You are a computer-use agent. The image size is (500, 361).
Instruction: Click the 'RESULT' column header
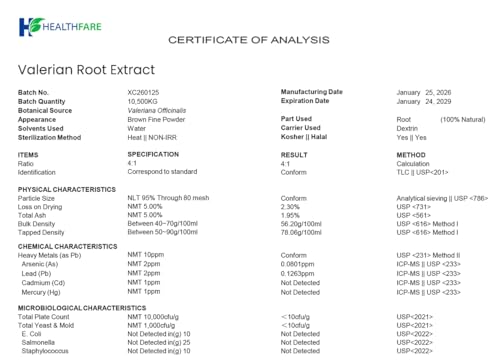[x=294, y=155]
